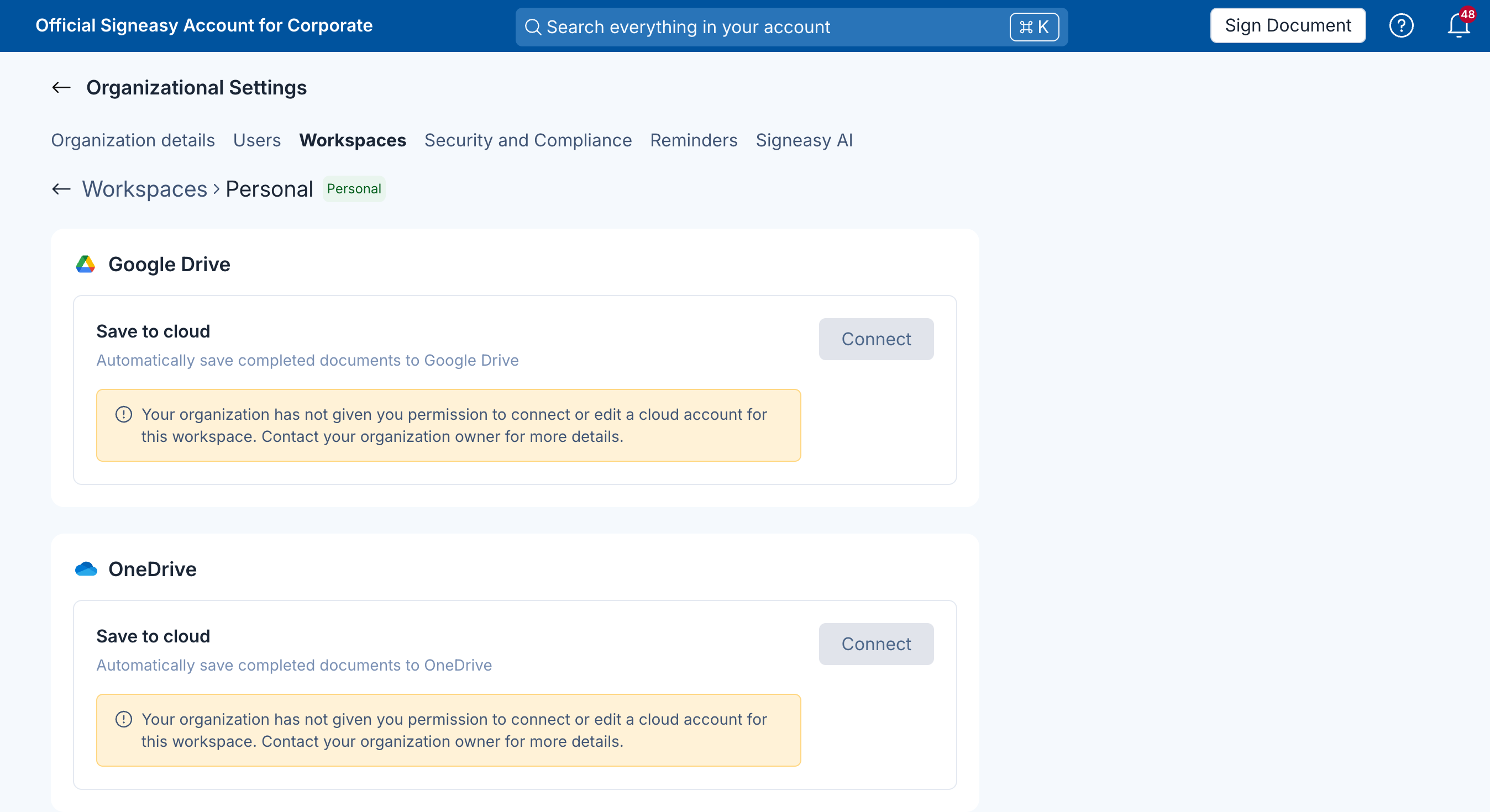
Task: Click the permission notice text in OneDrive card
Action: [x=454, y=730]
